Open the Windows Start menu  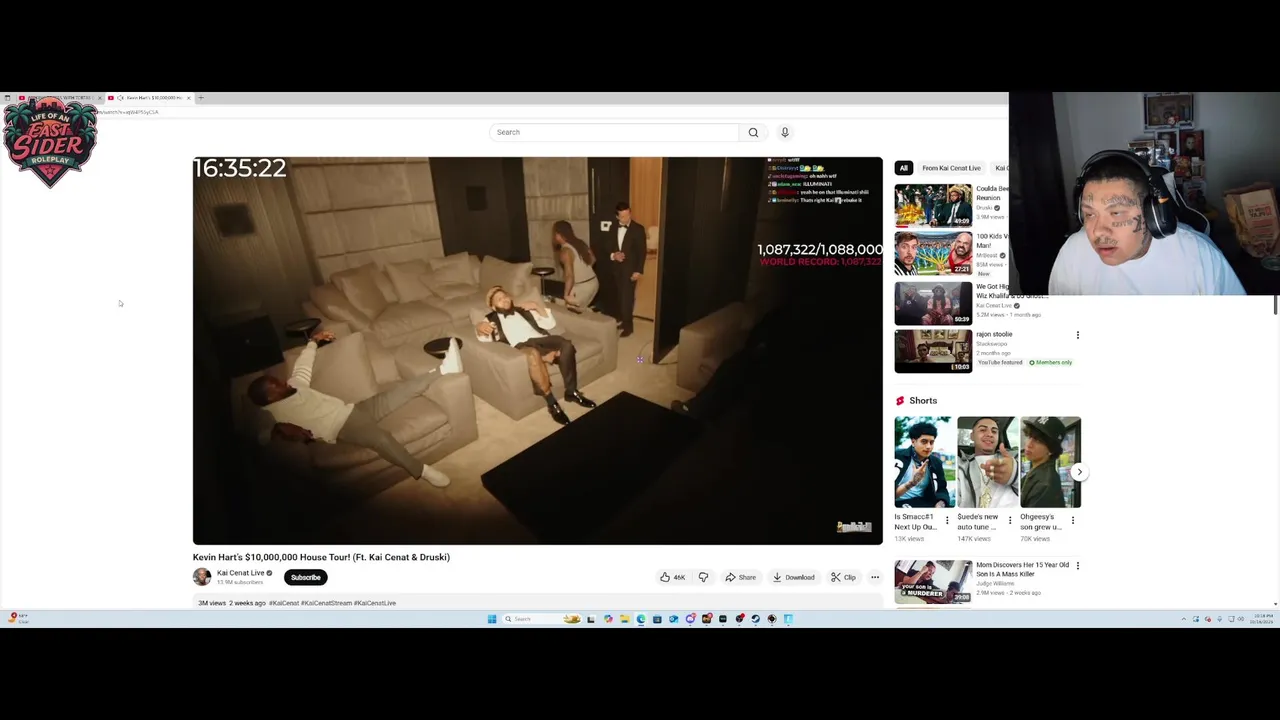(x=492, y=619)
